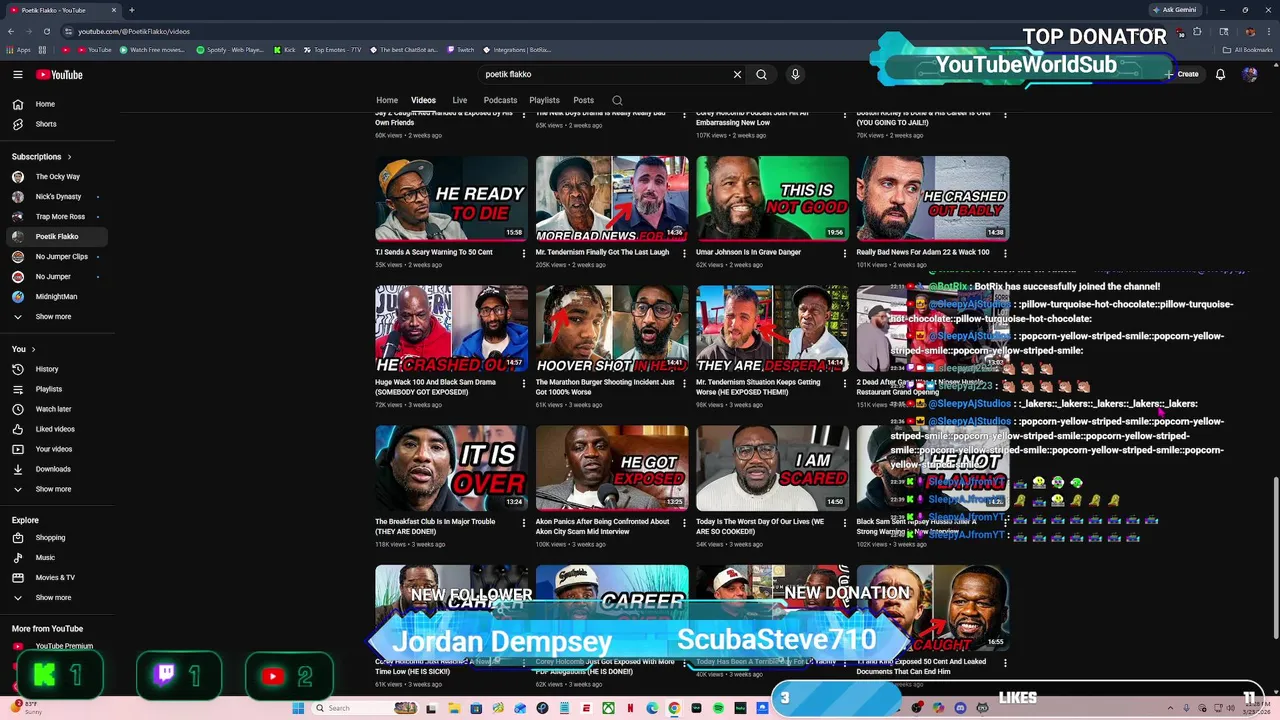The image size is (1280, 720).
Task: Click the magnifier search button
Action: point(761,74)
